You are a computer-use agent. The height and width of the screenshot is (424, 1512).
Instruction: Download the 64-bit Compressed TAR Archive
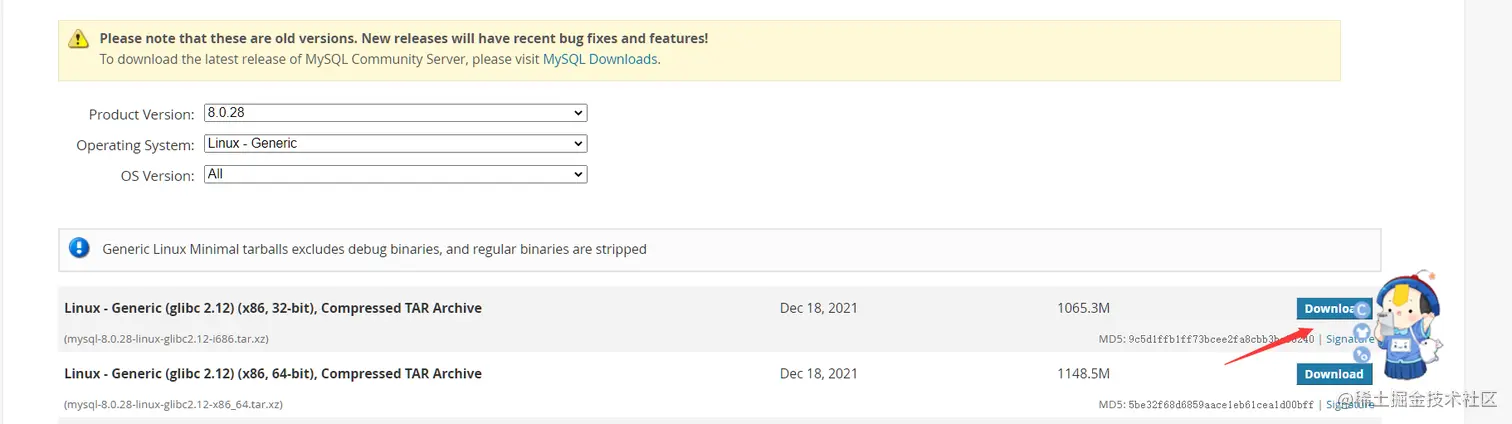[1334, 374]
